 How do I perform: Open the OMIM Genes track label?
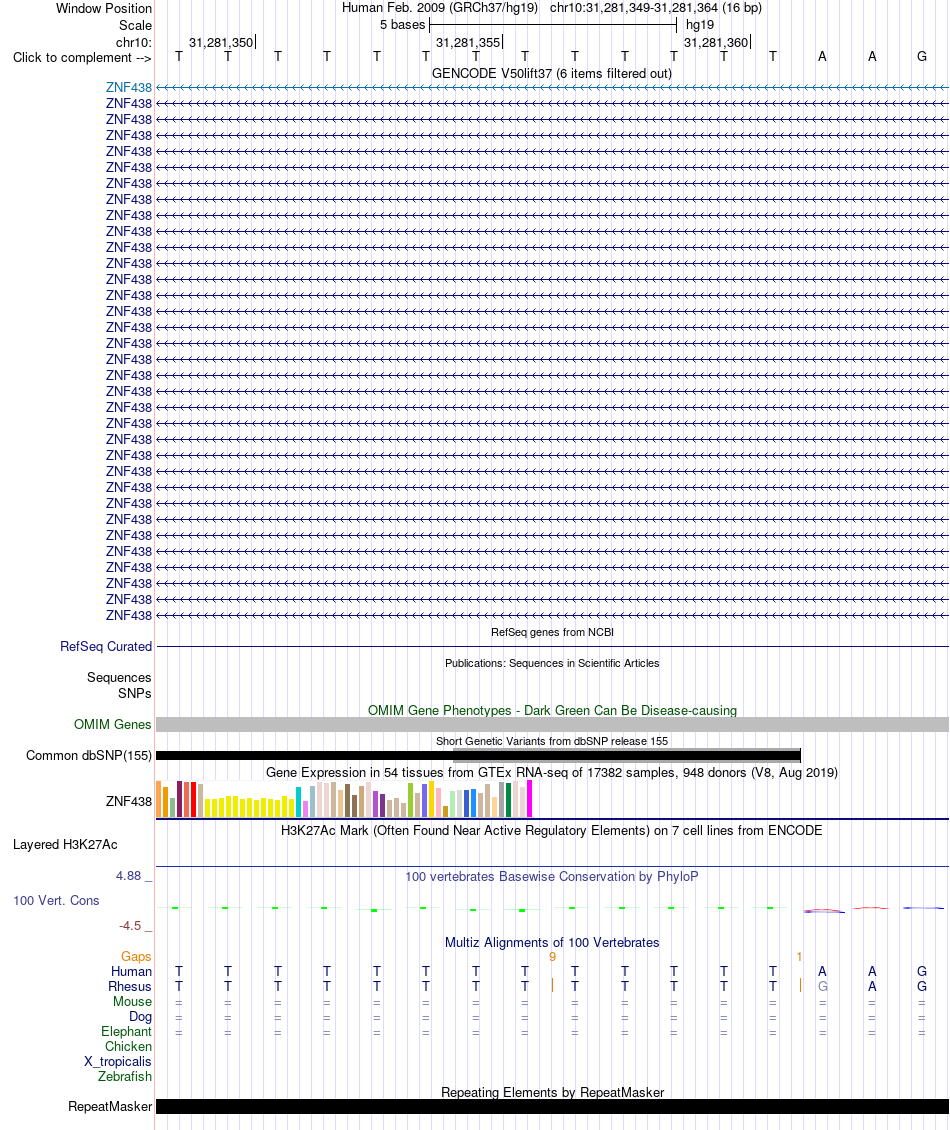112,724
